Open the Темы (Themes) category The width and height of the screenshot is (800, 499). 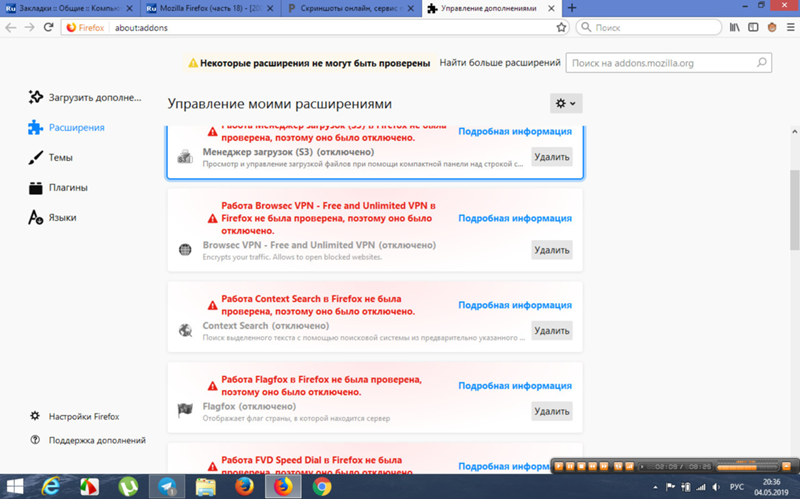pyautogui.click(x=60, y=158)
